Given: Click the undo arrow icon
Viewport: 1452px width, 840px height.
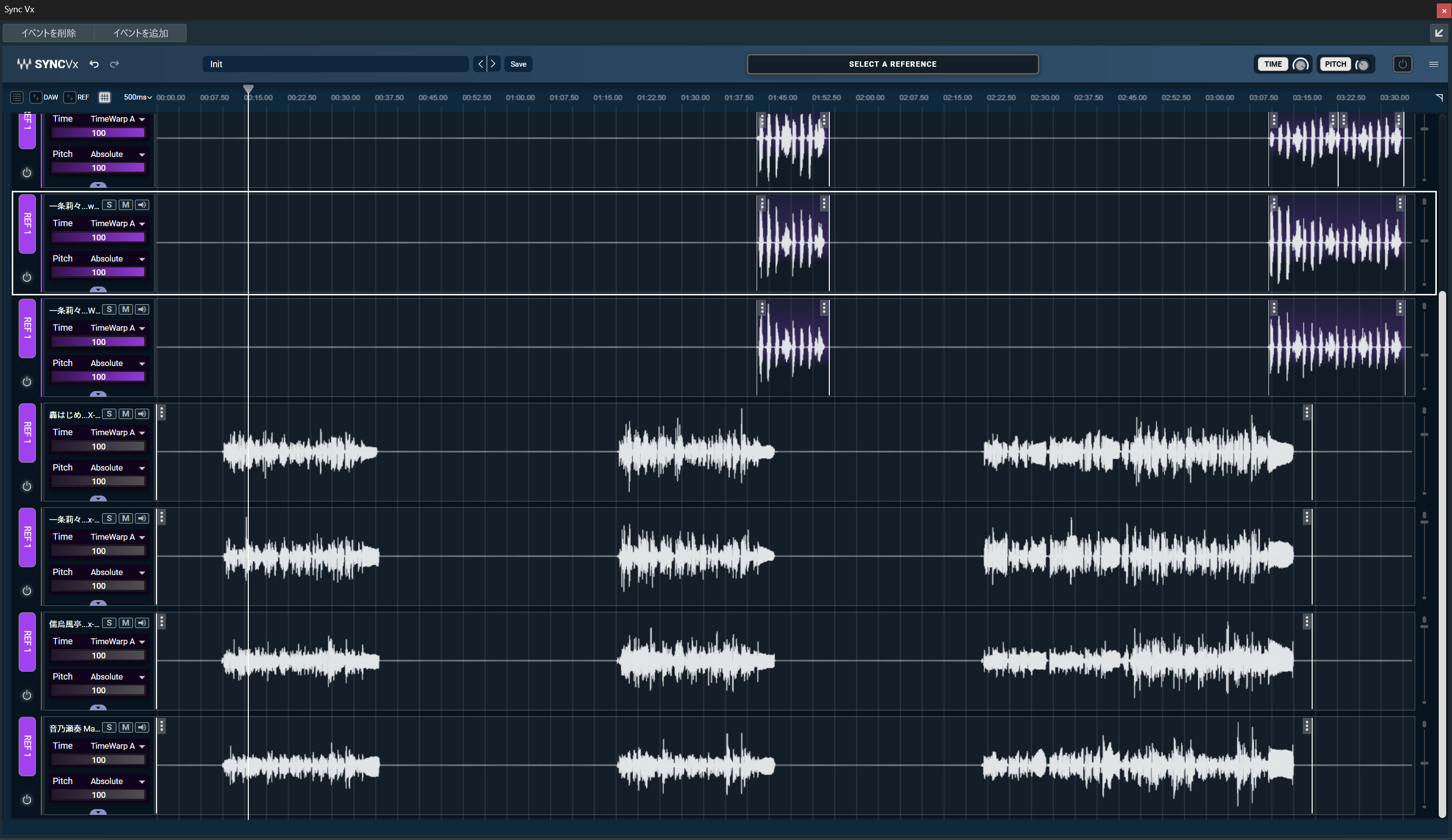Looking at the screenshot, I should 94,64.
